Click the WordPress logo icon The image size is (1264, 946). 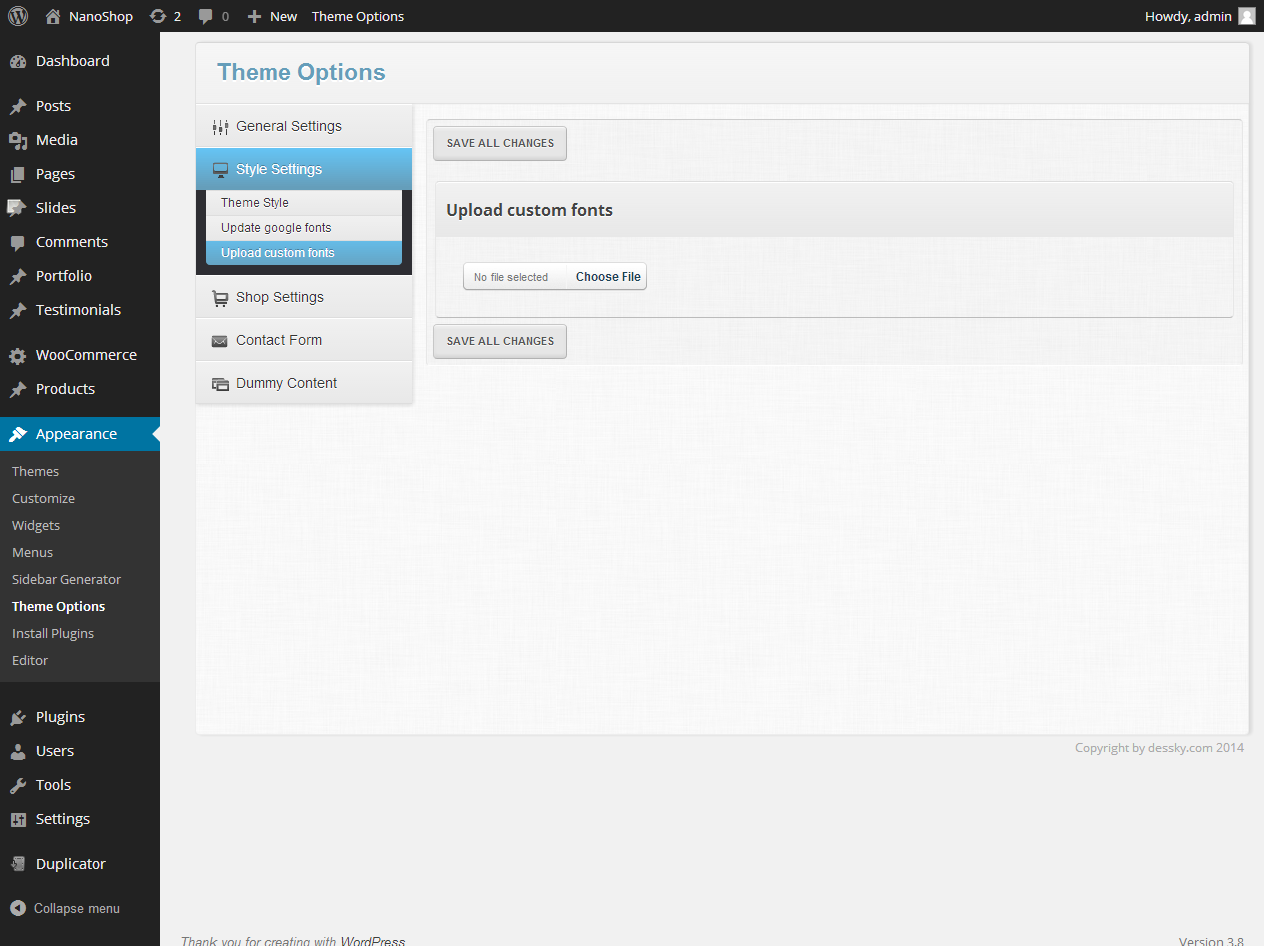[x=18, y=16]
